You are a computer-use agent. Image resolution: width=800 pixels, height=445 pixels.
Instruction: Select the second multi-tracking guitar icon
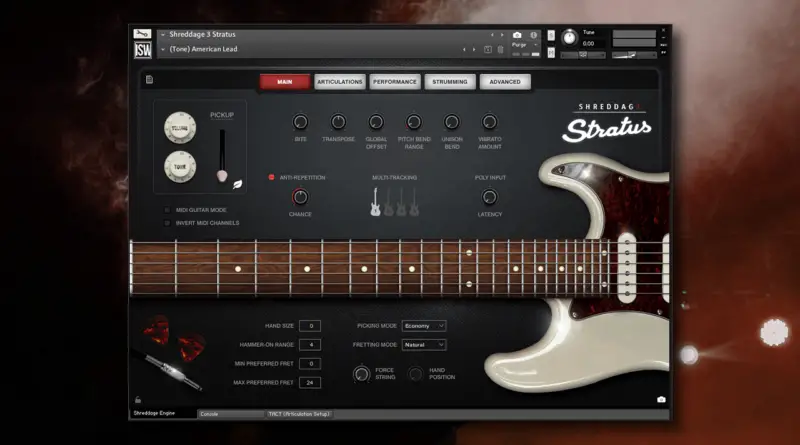(x=389, y=202)
